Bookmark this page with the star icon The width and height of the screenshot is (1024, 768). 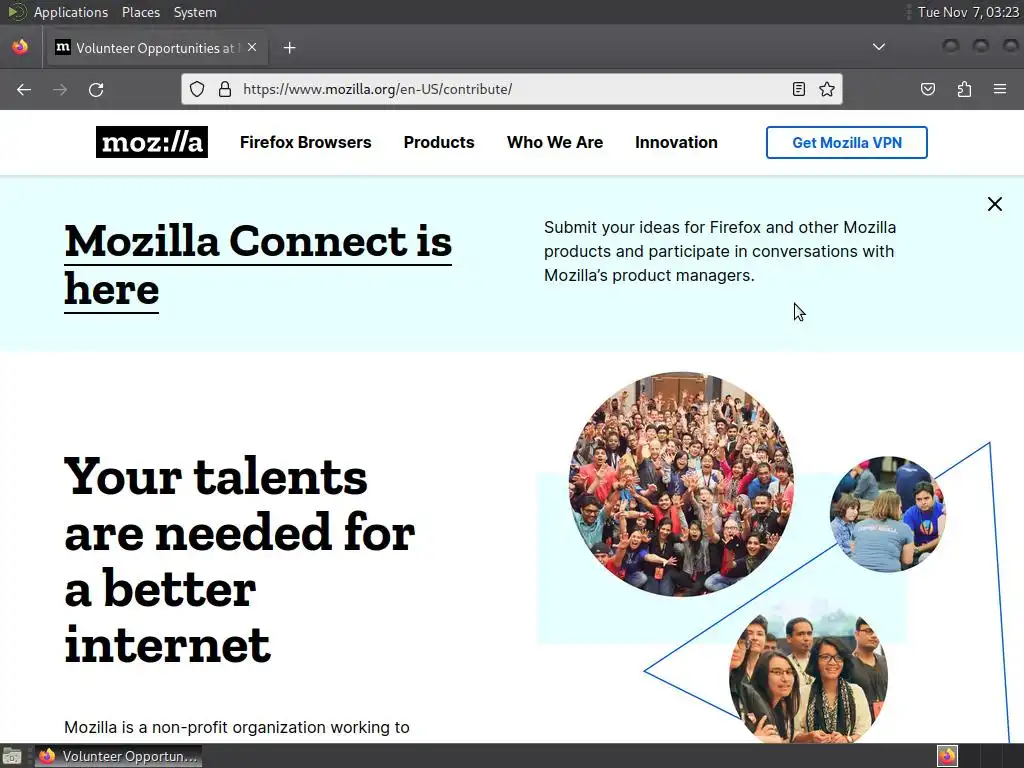827,89
